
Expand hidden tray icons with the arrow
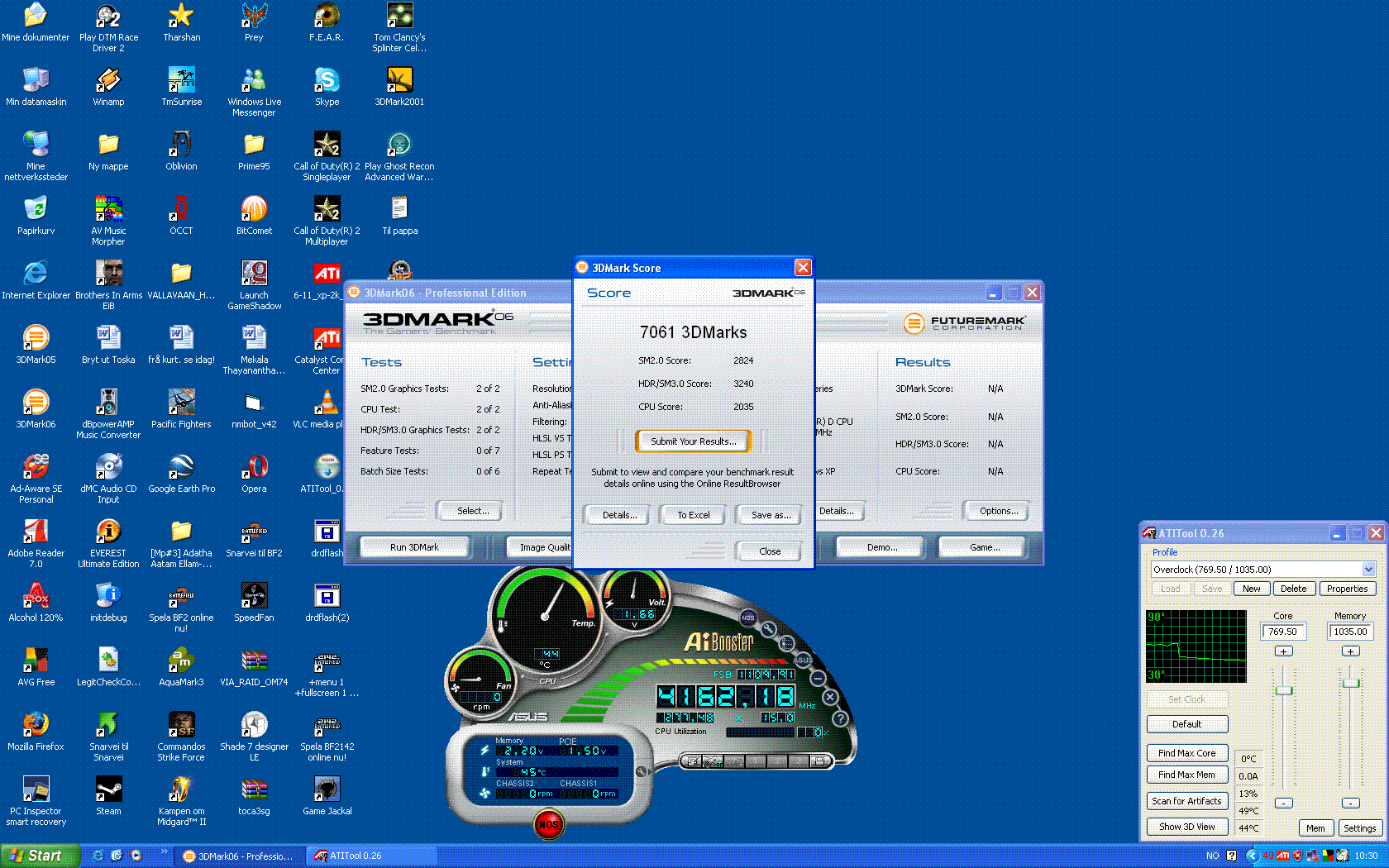[1253, 856]
